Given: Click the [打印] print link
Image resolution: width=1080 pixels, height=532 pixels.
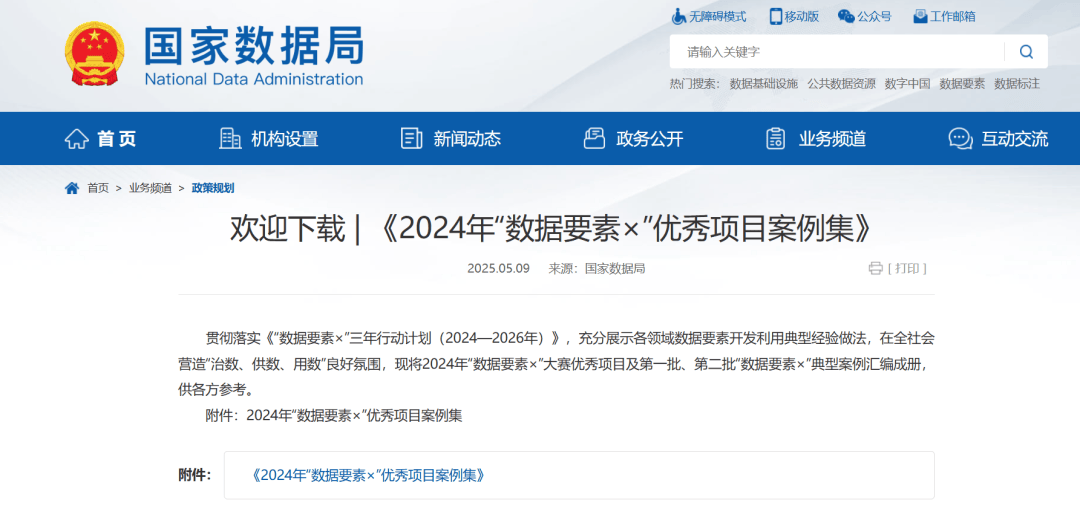Looking at the screenshot, I should pyautogui.click(x=907, y=268).
